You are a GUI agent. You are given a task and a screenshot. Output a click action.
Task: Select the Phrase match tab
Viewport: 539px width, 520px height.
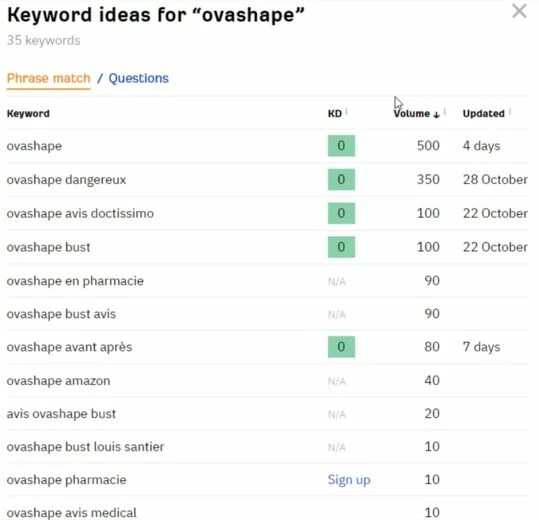pos(48,78)
